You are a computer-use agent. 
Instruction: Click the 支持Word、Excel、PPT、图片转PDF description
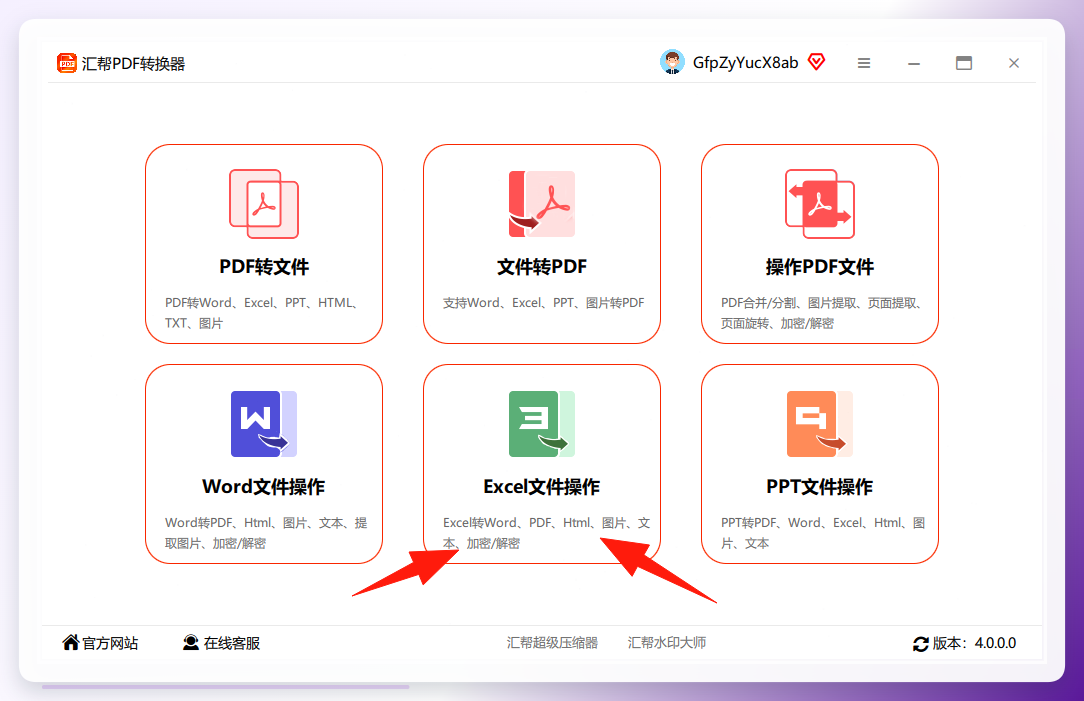coord(543,303)
